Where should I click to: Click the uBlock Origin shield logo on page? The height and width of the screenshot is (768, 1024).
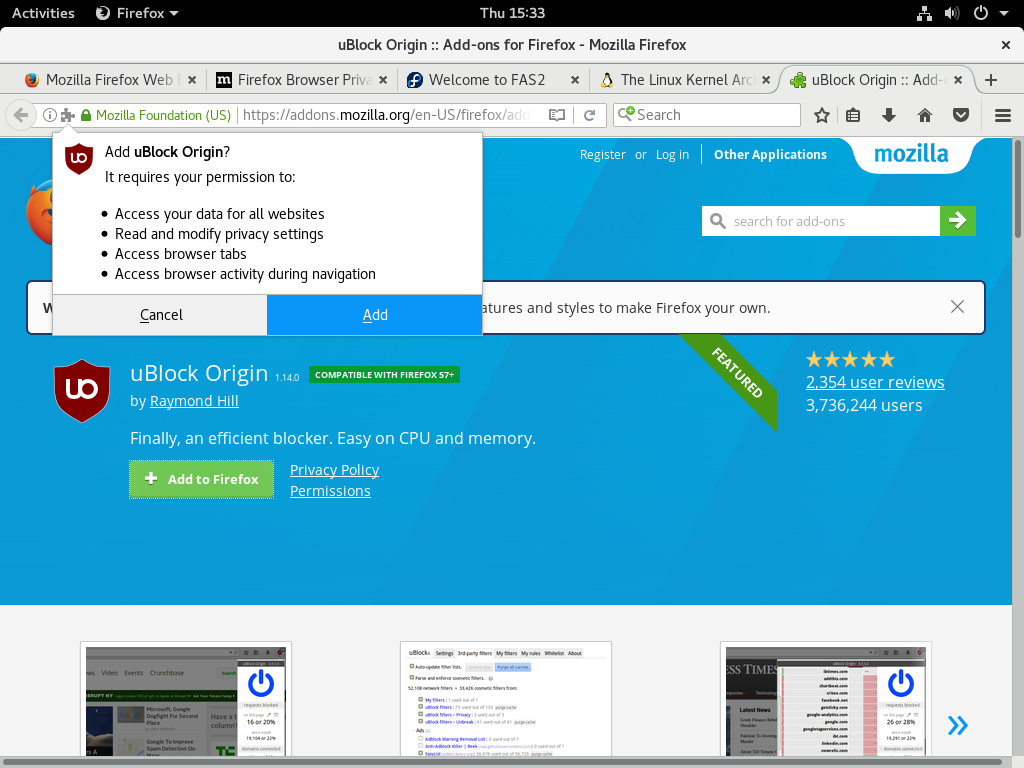[82, 391]
